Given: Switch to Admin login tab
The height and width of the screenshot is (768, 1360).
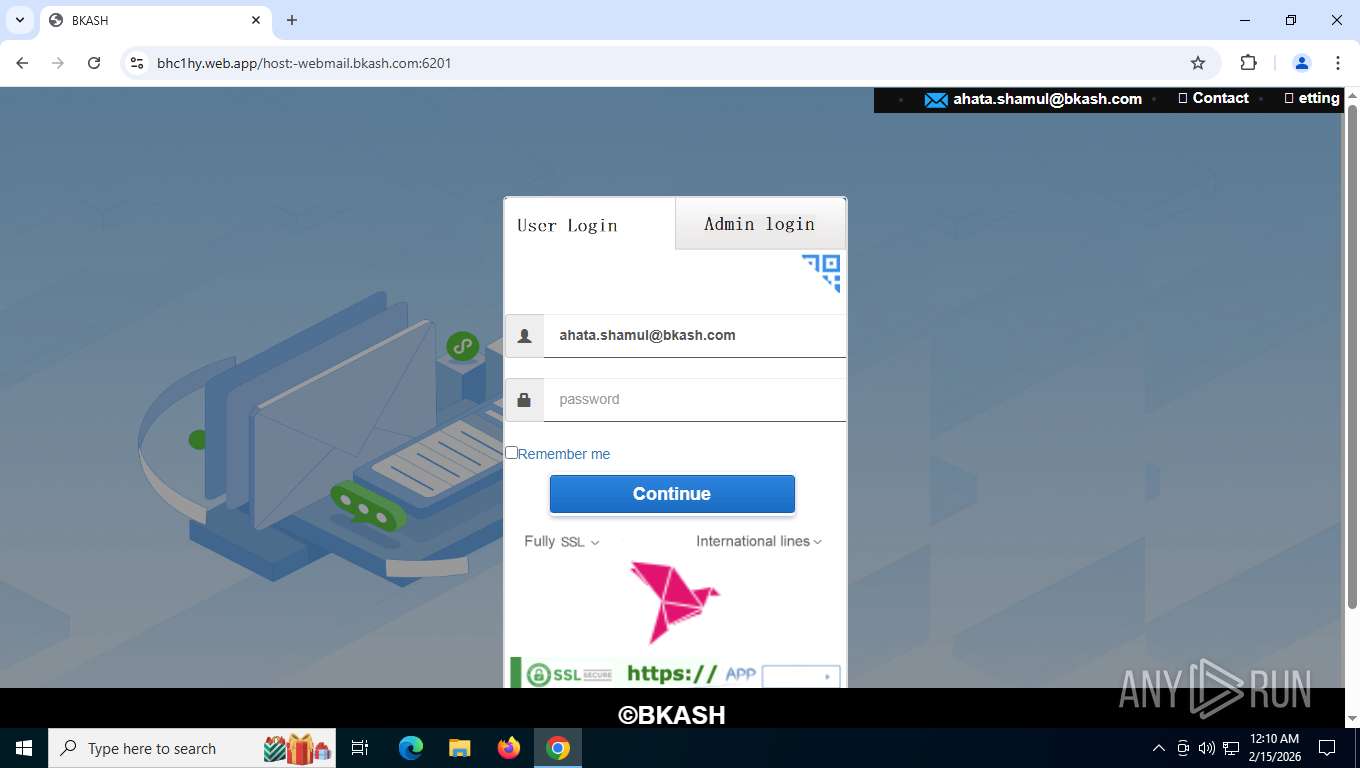Looking at the screenshot, I should pyautogui.click(x=760, y=224).
